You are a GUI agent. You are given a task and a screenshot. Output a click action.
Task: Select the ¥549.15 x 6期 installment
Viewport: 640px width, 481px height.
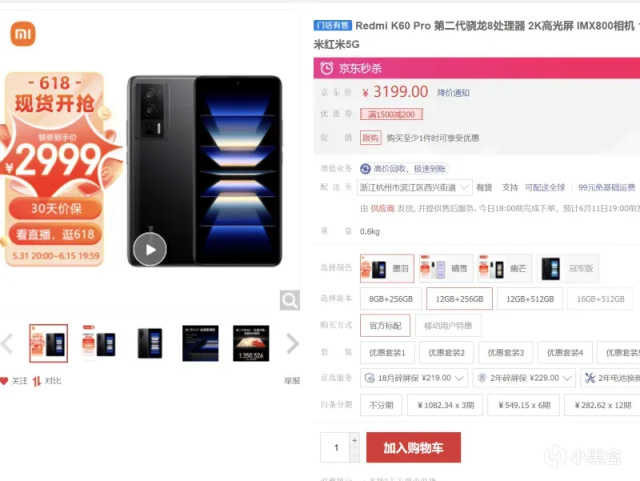pos(524,405)
